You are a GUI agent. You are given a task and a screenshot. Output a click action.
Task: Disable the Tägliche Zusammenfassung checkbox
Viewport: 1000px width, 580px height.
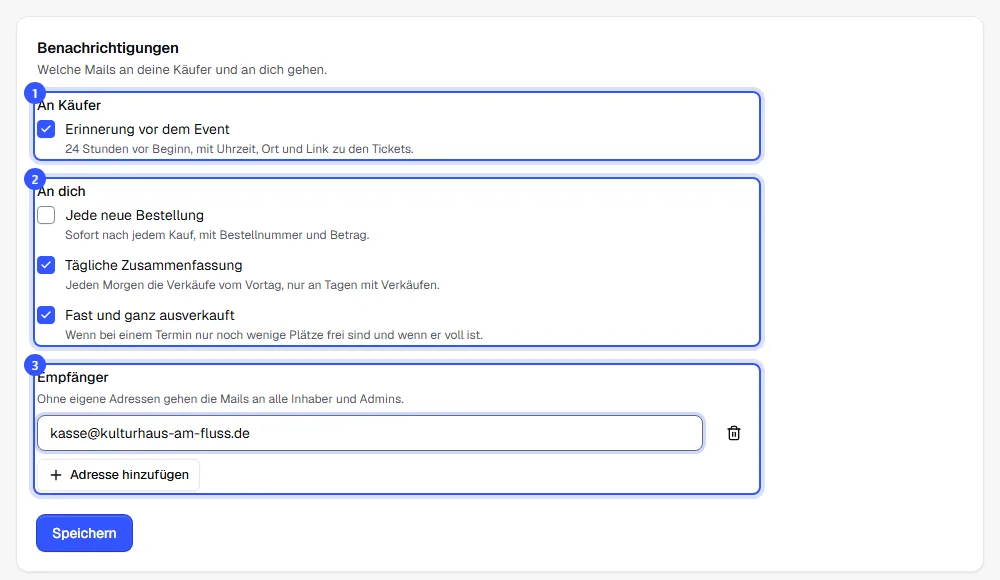click(x=46, y=265)
